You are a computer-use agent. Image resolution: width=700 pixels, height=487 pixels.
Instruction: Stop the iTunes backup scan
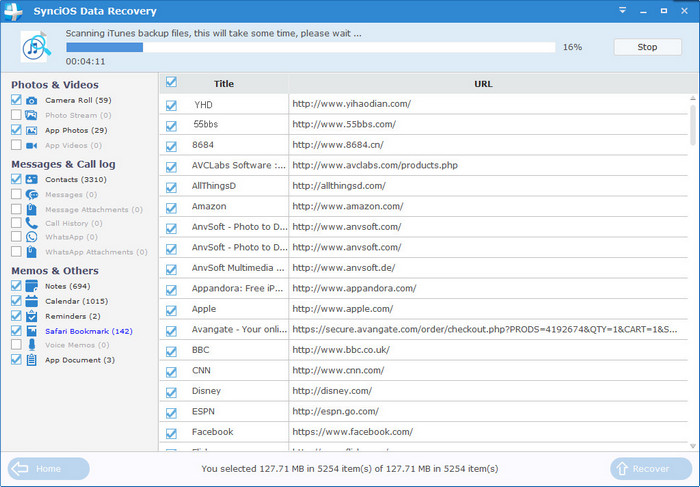point(647,47)
